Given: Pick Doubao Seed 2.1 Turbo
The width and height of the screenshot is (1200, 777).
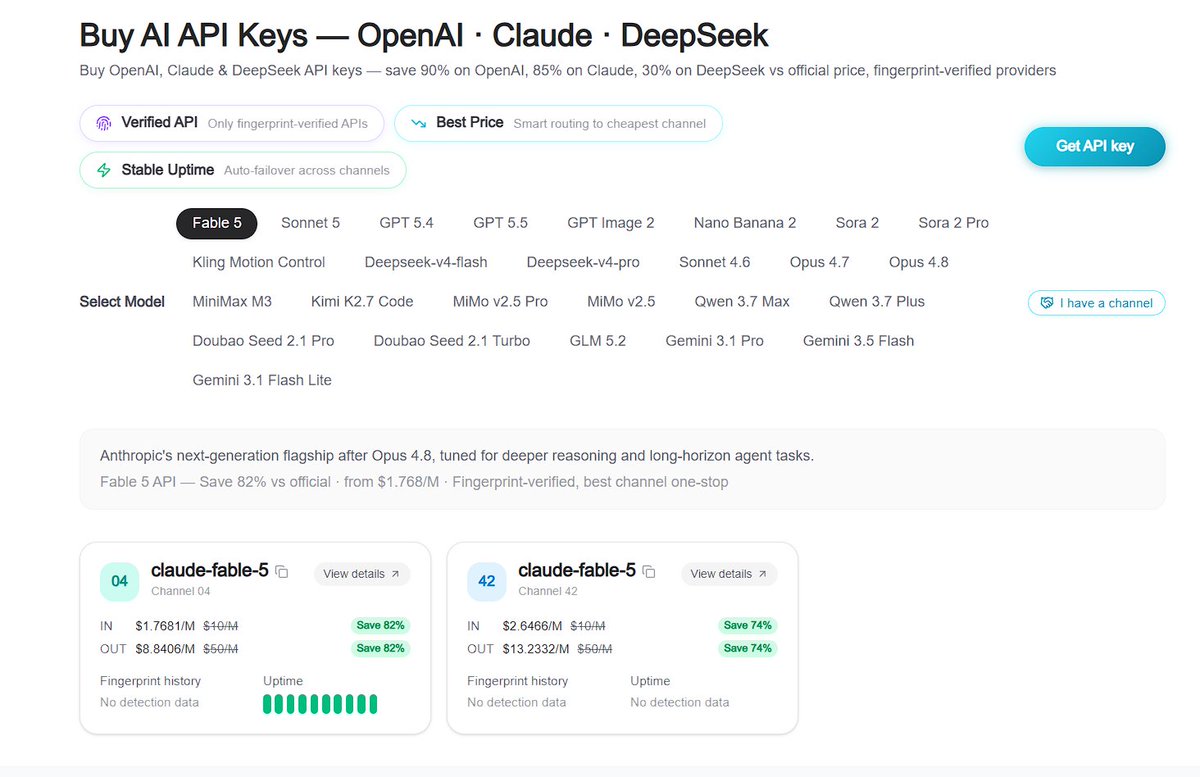Looking at the screenshot, I should (452, 341).
